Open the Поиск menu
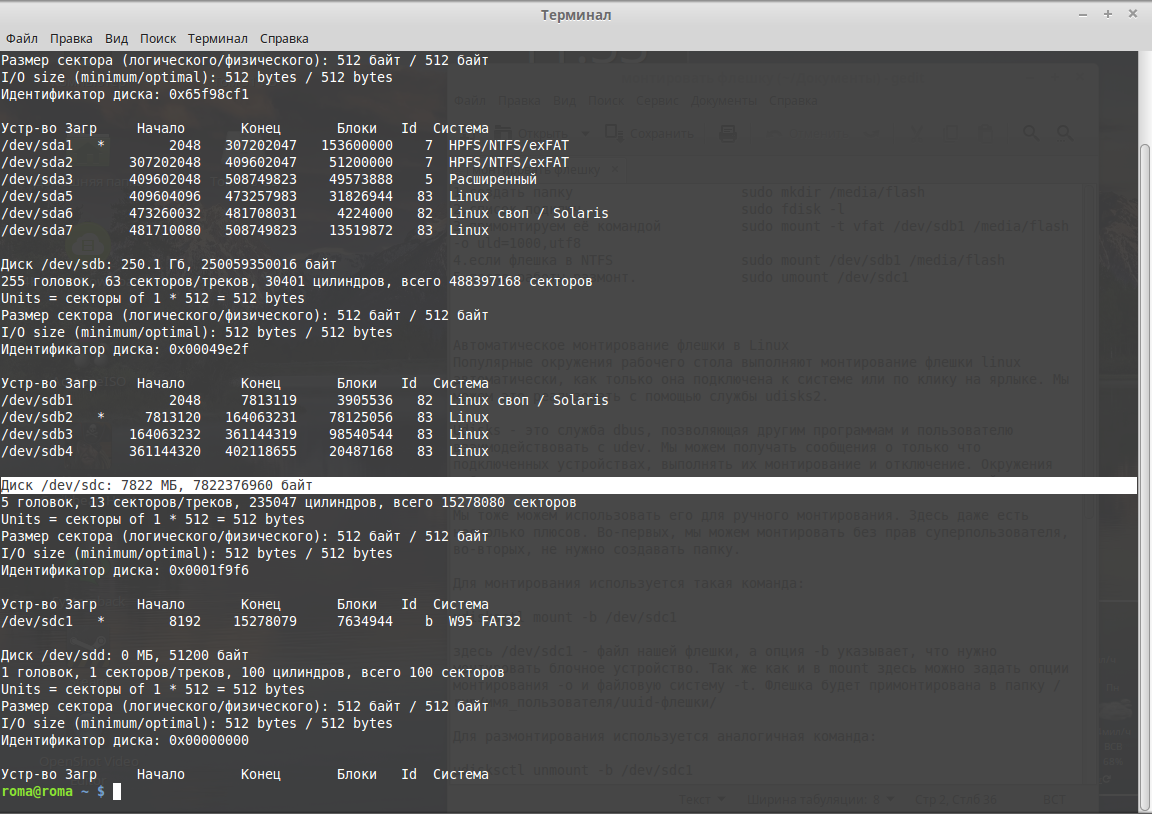The height and width of the screenshot is (814, 1152). pyautogui.click(x=158, y=39)
